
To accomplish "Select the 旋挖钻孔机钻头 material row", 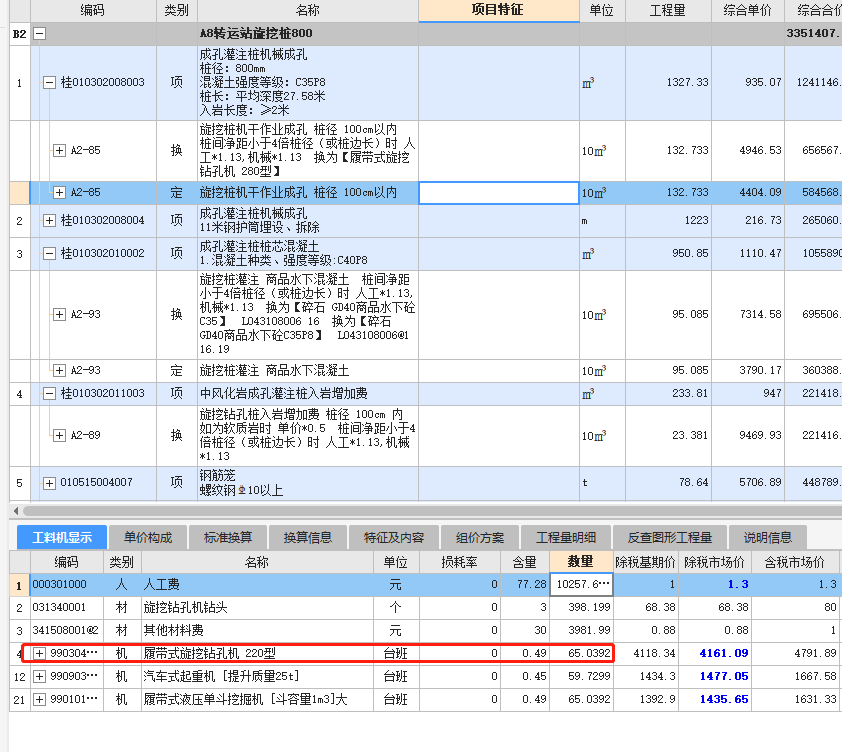I will [x=425, y=608].
